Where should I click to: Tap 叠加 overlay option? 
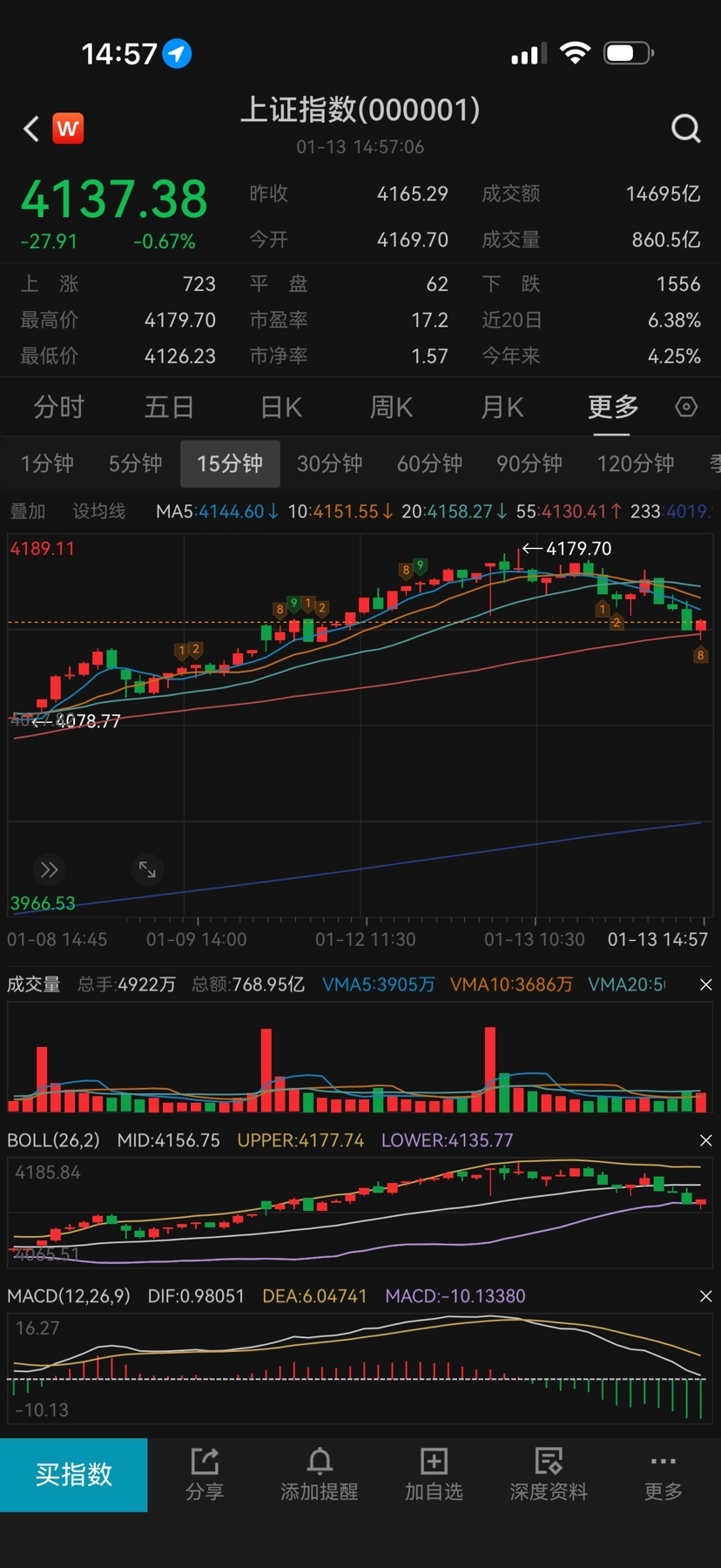(28, 511)
